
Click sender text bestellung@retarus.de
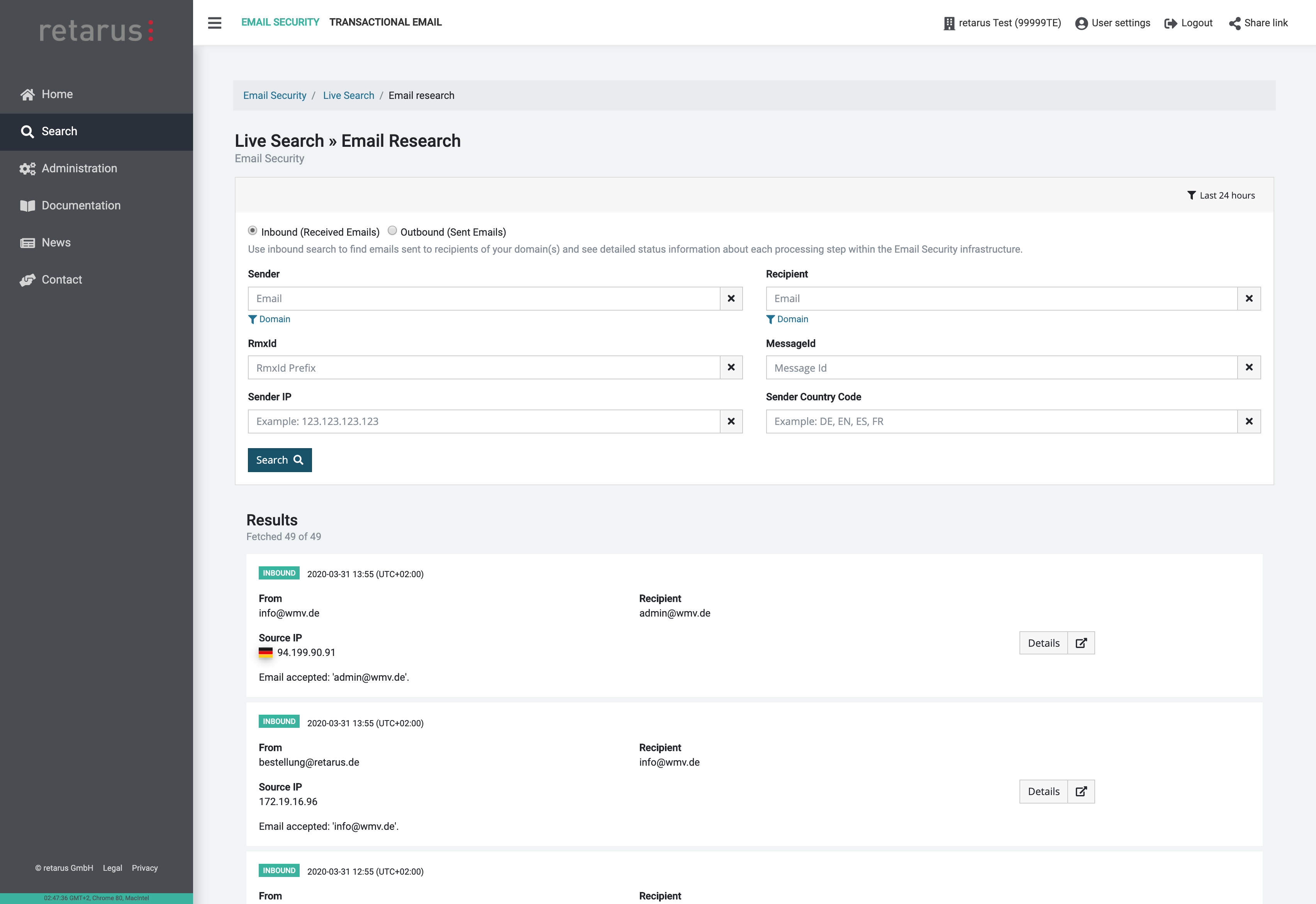(x=309, y=762)
